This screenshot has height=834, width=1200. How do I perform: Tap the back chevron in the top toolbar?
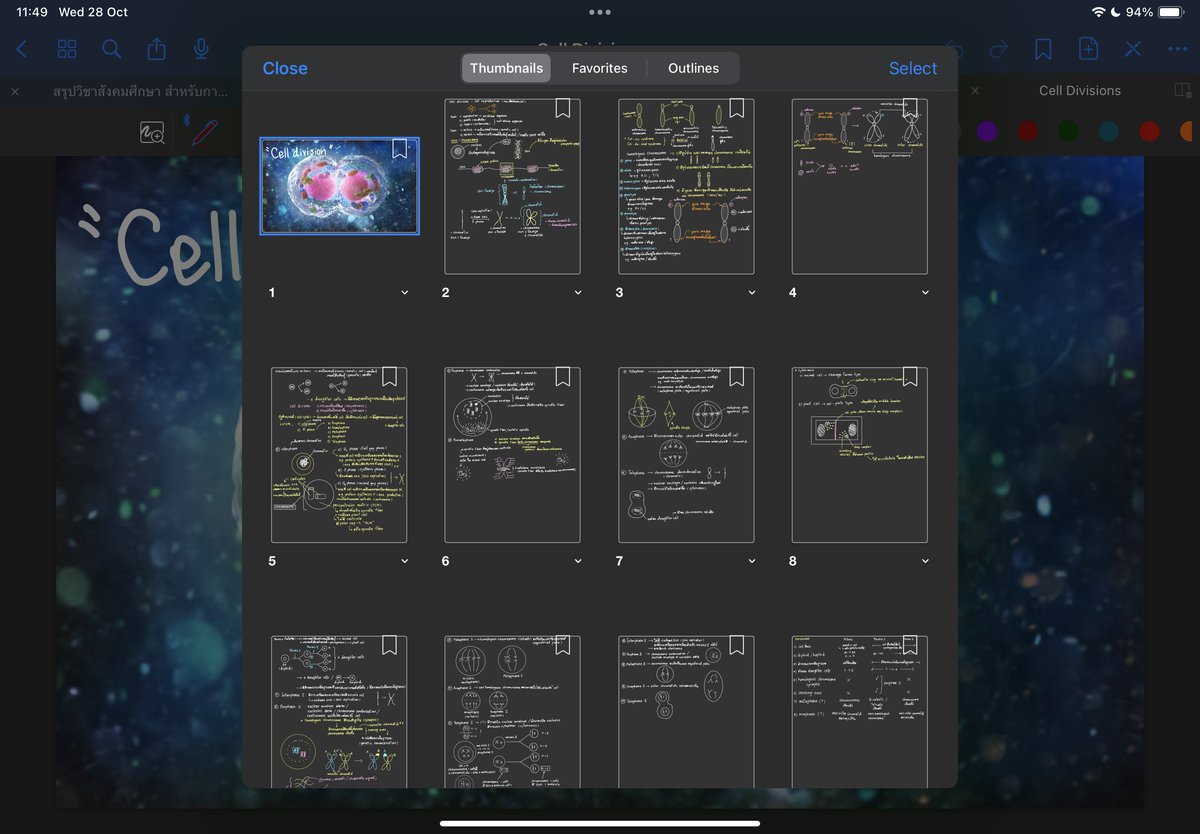coord(22,49)
